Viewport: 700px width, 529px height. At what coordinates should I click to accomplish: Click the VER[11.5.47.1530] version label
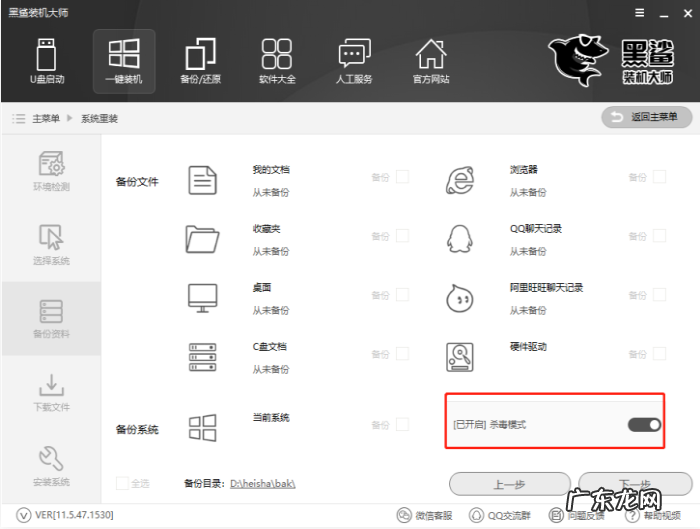coord(74,515)
